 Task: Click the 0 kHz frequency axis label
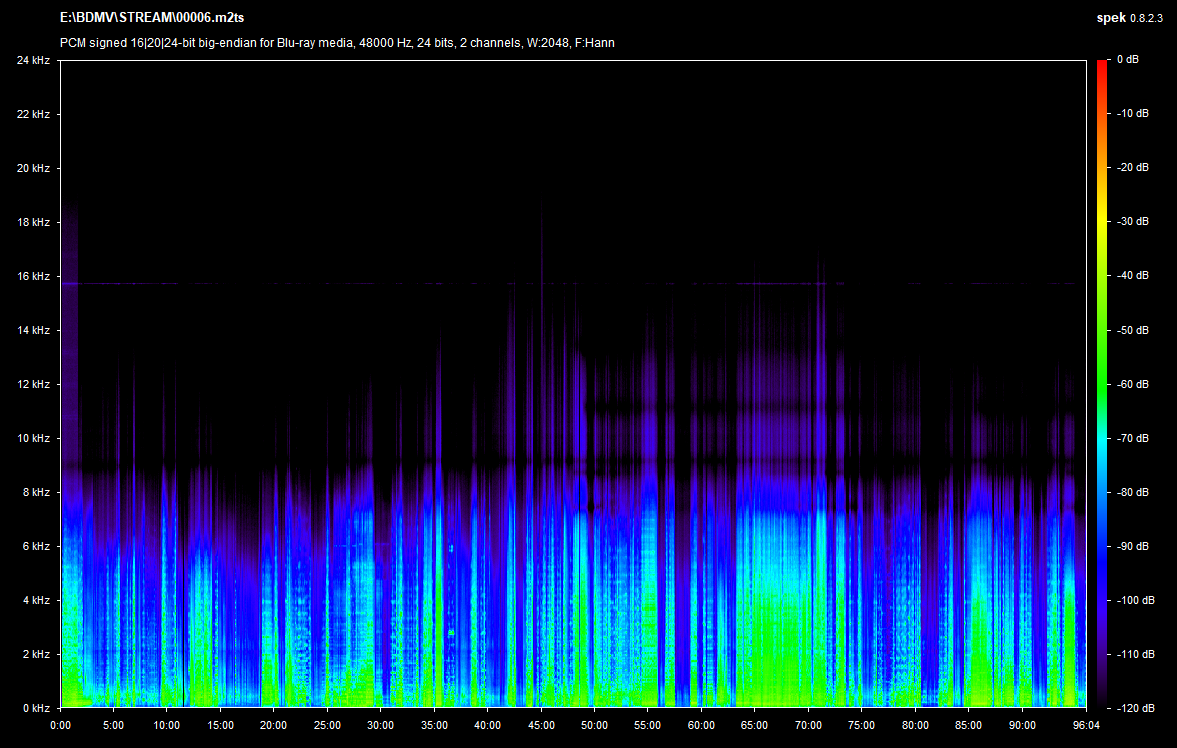(36, 708)
